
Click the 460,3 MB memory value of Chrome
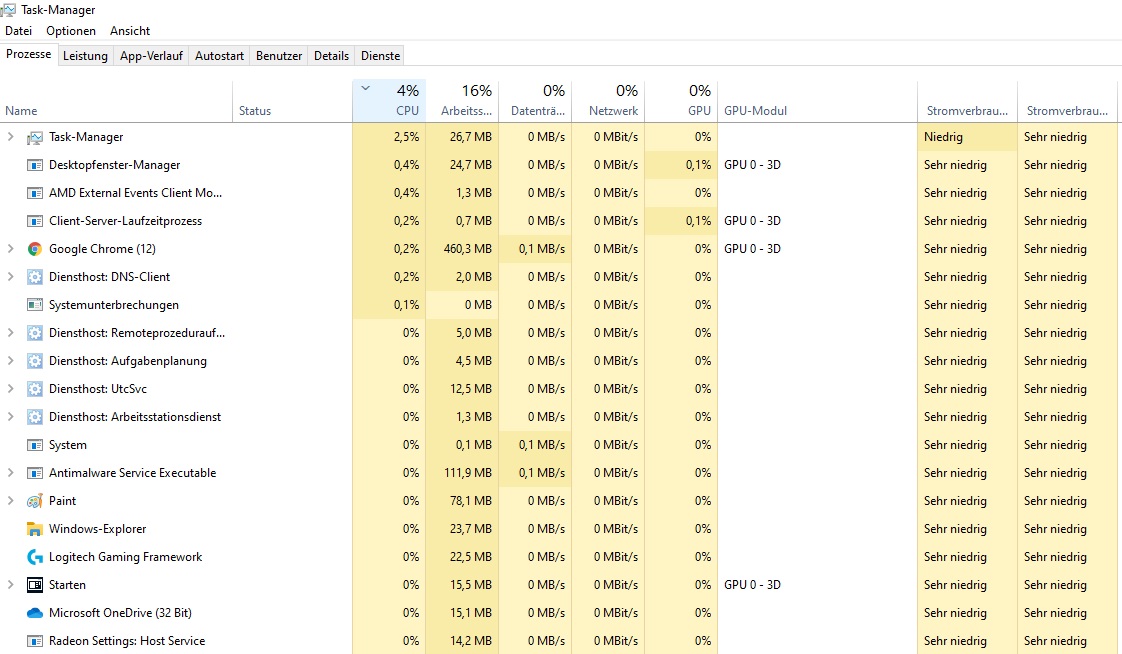click(x=467, y=249)
